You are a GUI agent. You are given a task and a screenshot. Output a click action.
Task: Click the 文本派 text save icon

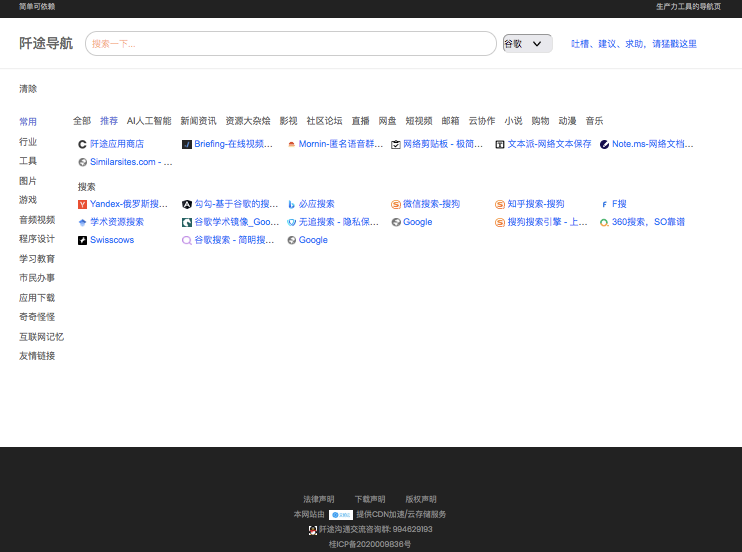[x=500, y=144]
